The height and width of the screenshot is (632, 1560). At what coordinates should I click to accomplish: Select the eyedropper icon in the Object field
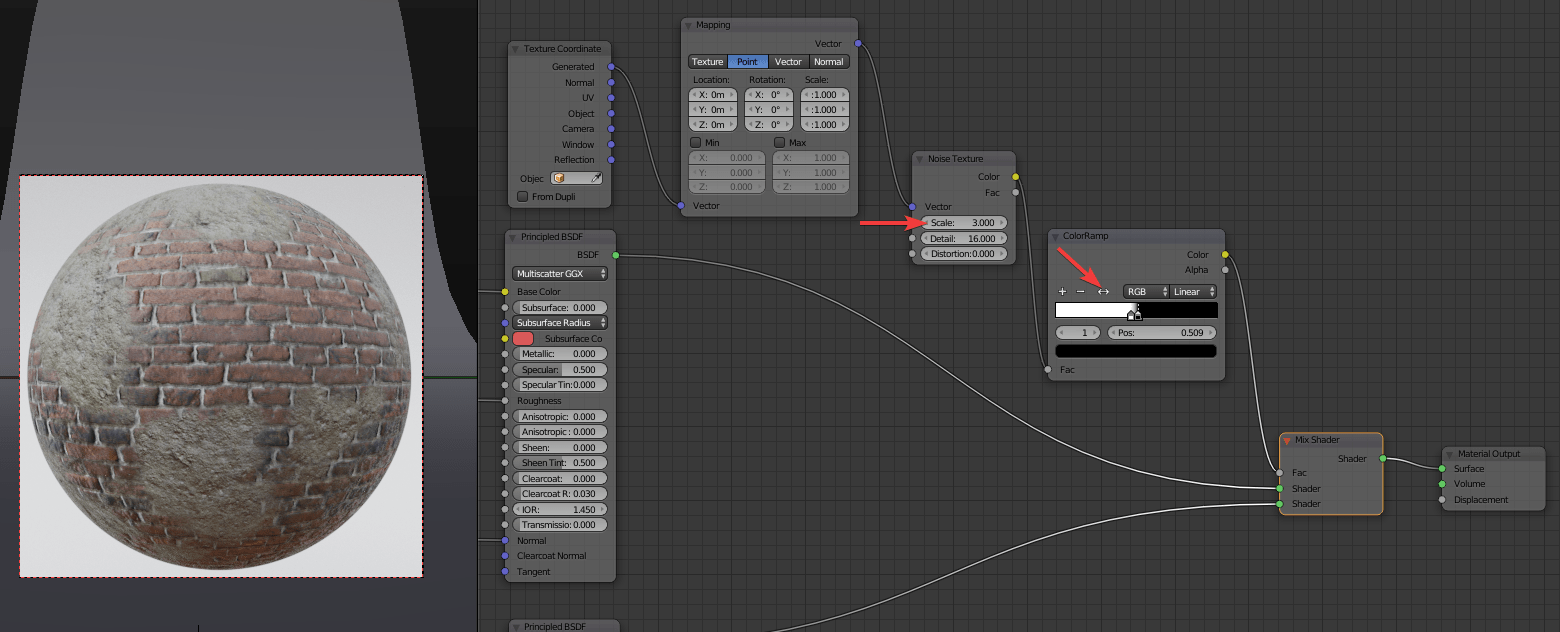(x=596, y=177)
